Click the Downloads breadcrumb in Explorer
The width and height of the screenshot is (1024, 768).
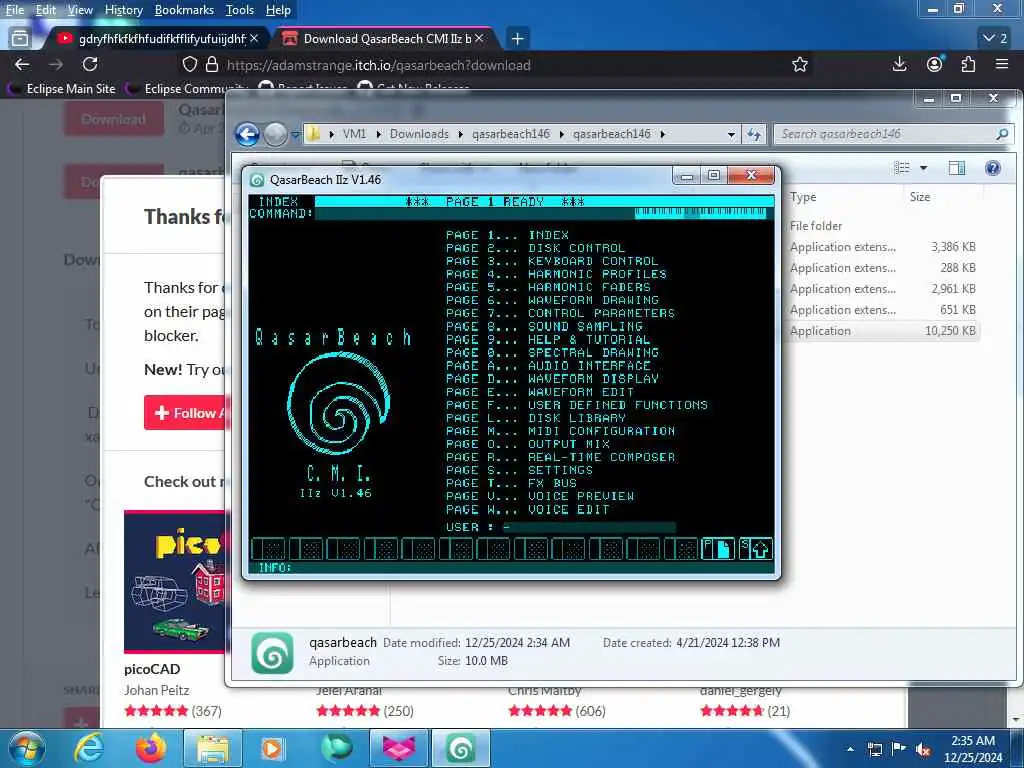point(419,134)
